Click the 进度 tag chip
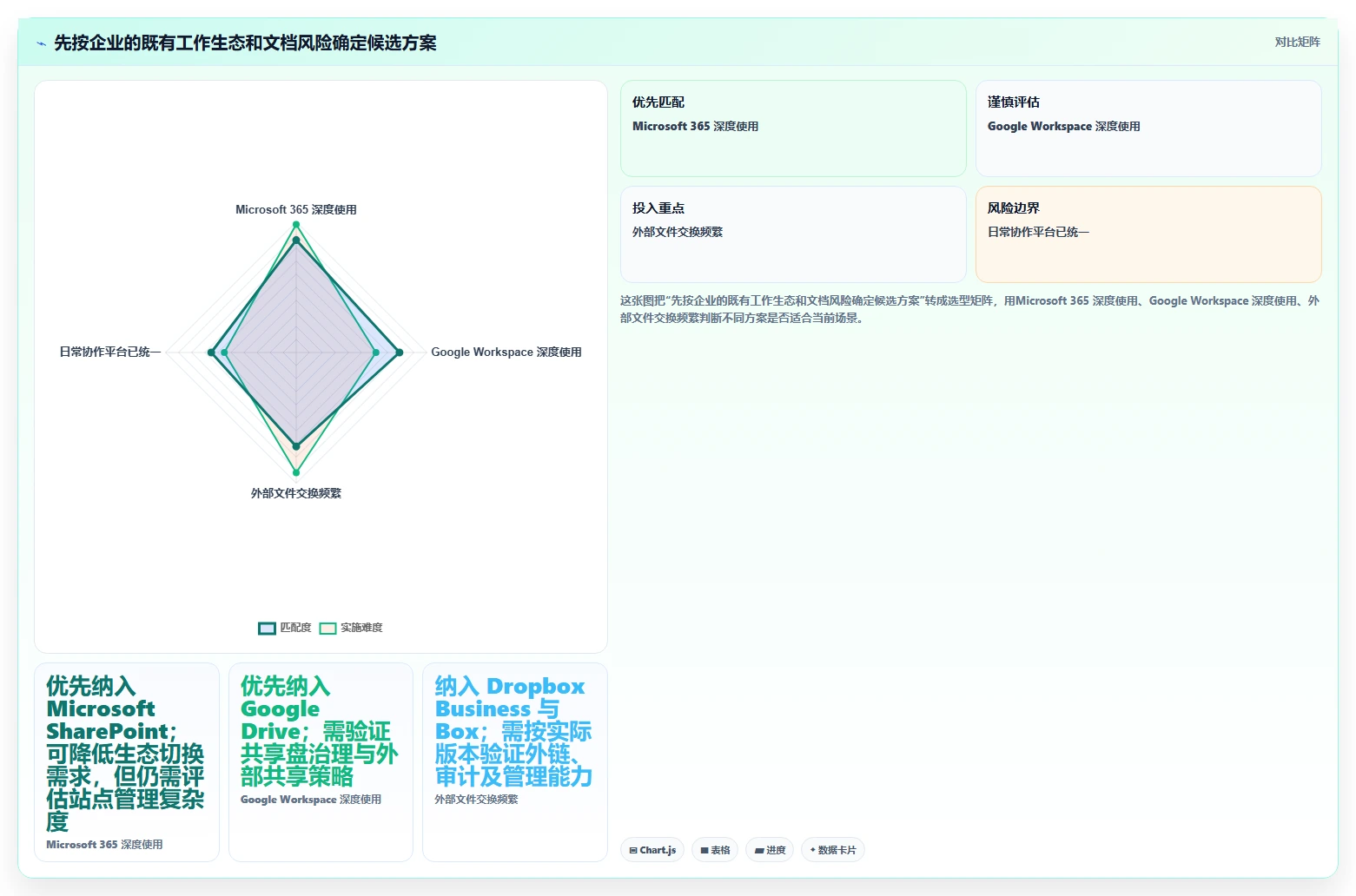Image resolution: width=1356 pixels, height=896 pixels. (x=770, y=850)
